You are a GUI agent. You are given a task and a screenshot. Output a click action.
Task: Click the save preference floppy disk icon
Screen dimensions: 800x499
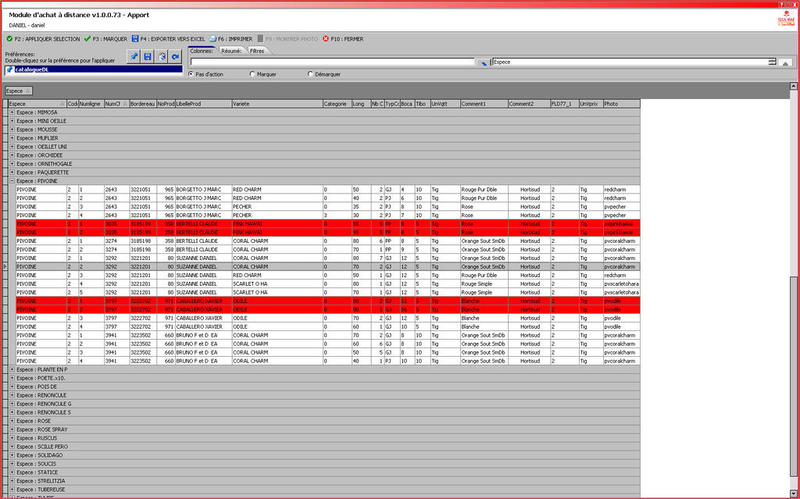(x=148, y=56)
